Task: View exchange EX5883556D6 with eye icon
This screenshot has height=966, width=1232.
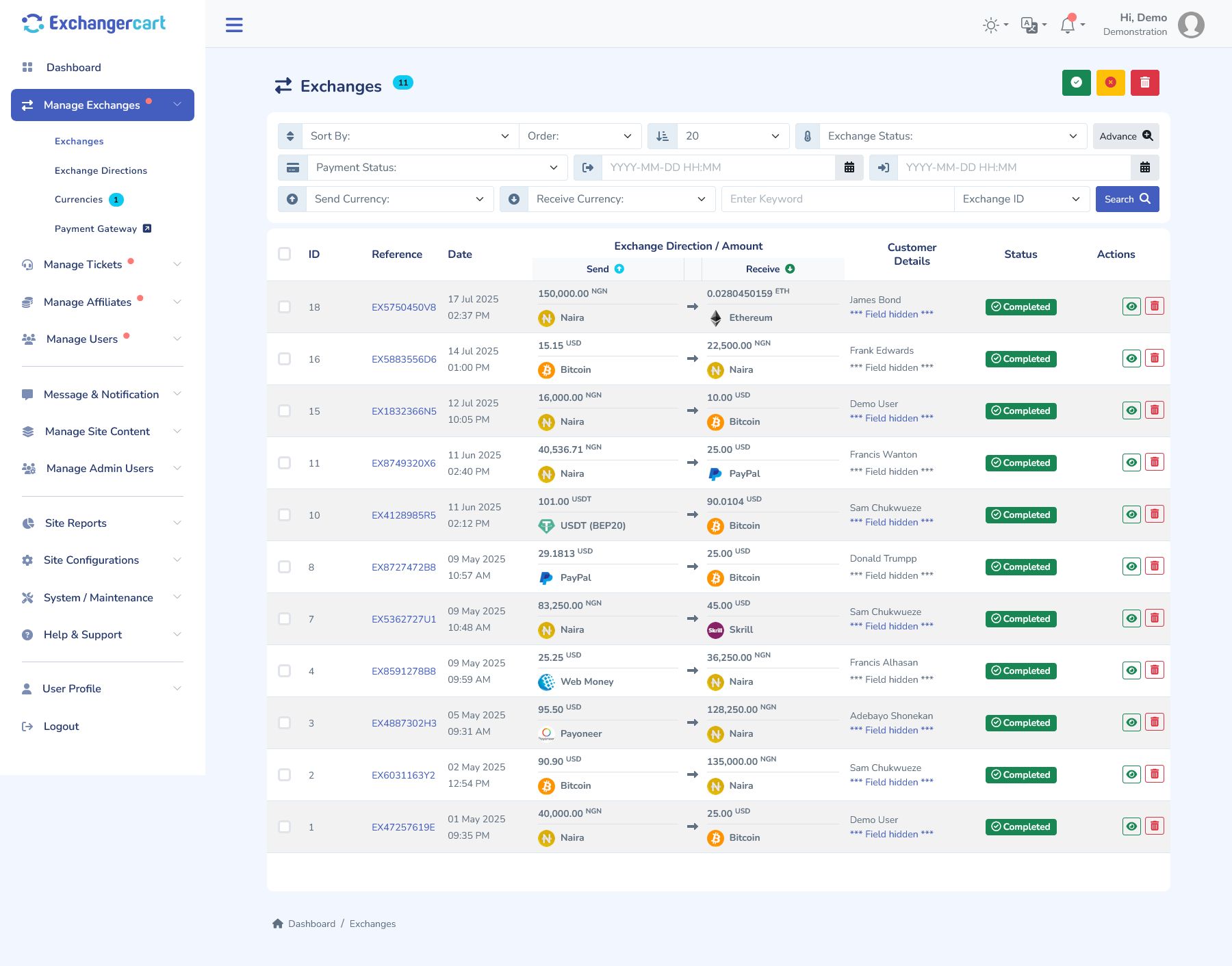Action: 1132,358
